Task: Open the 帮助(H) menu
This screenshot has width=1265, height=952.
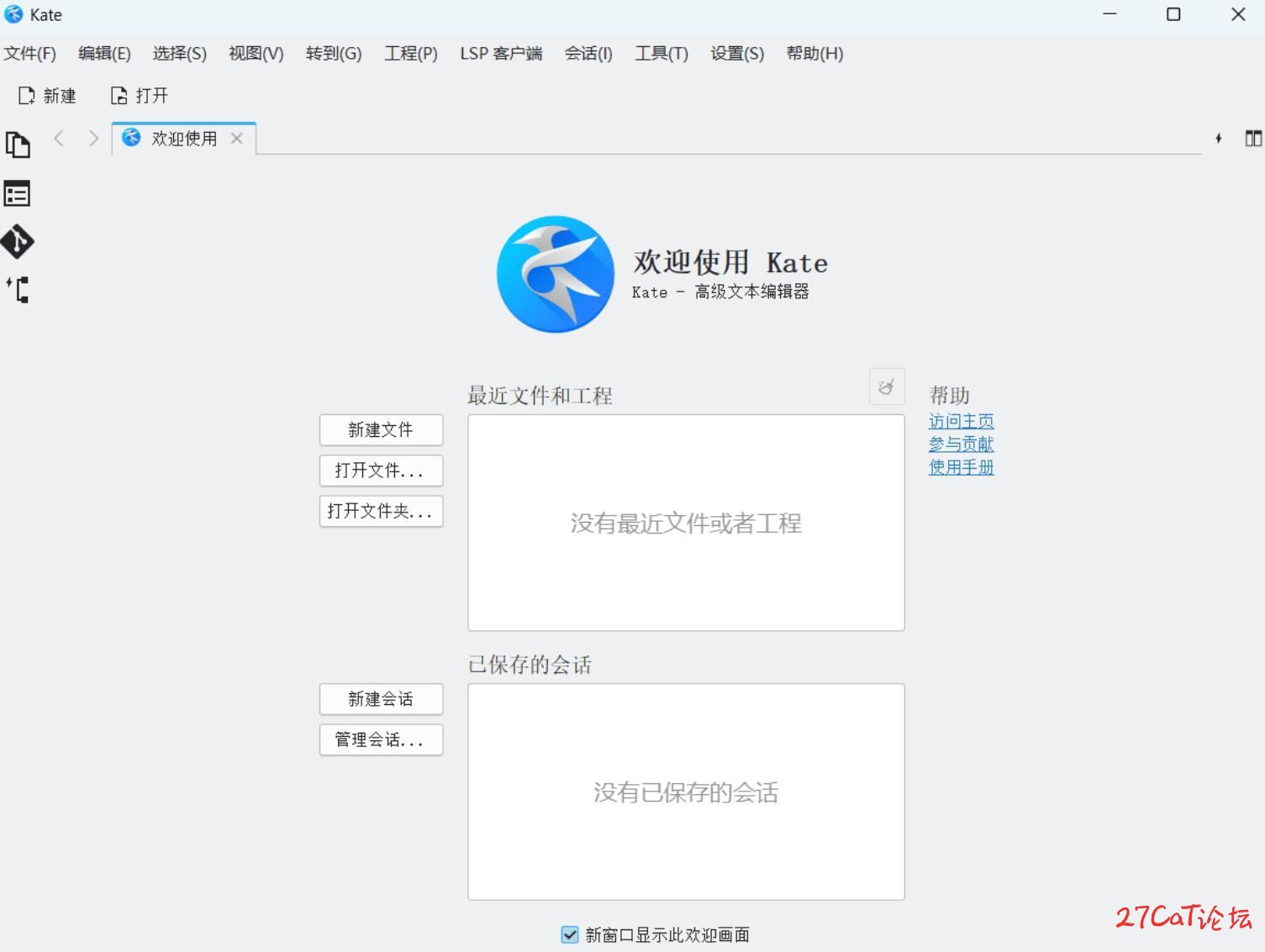Action: (814, 54)
